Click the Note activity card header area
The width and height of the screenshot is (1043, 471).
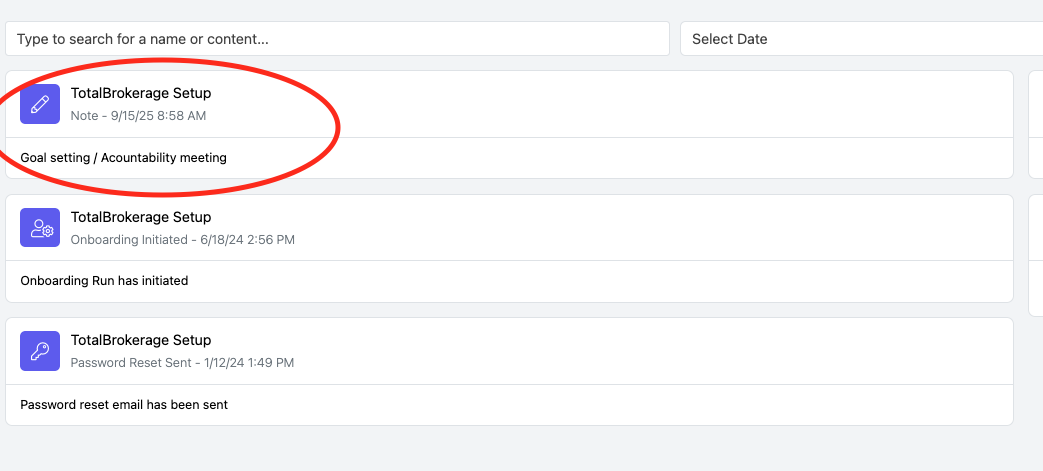510,104
